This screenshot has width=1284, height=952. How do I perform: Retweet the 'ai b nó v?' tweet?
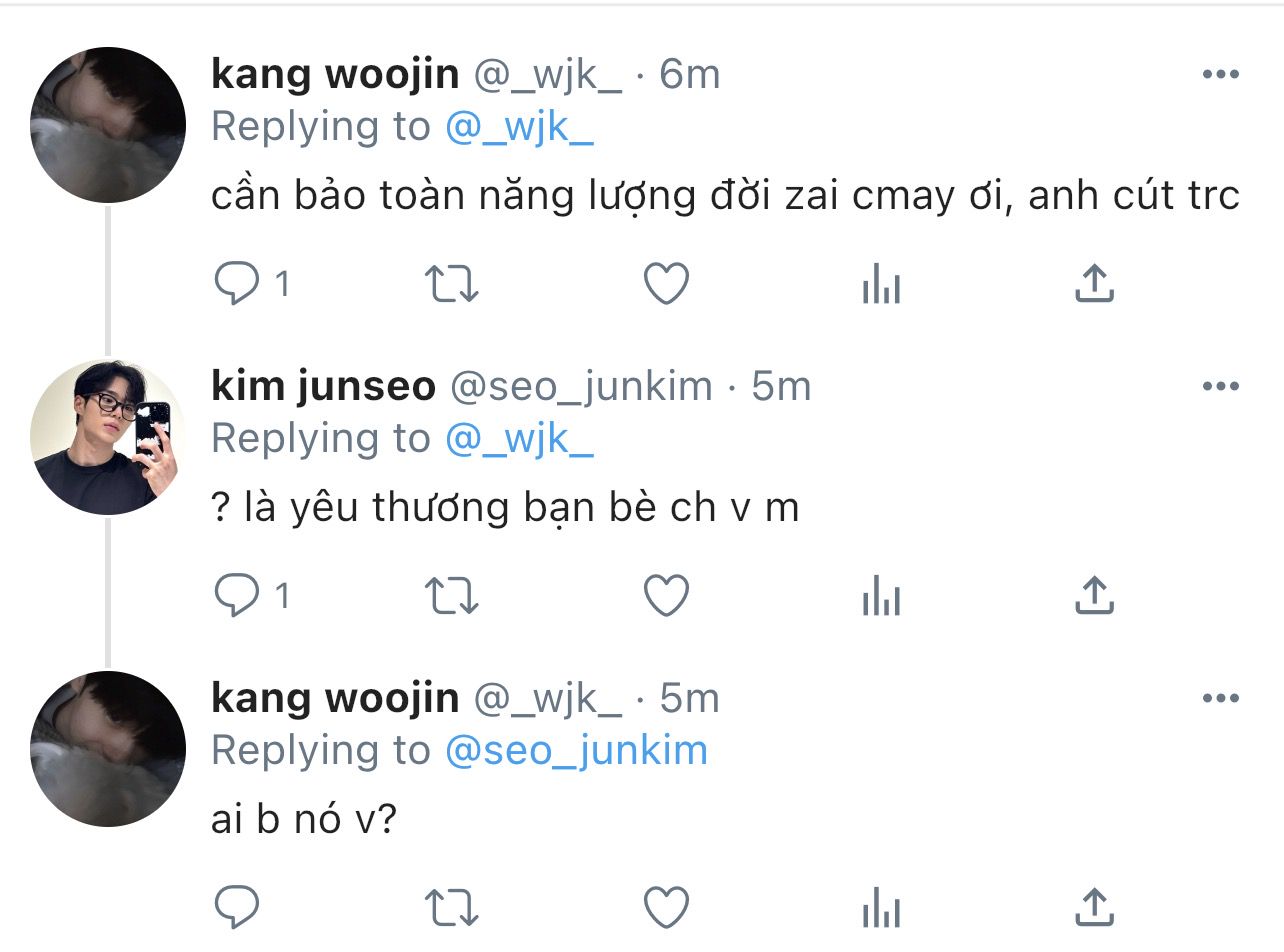pos(452,909)
